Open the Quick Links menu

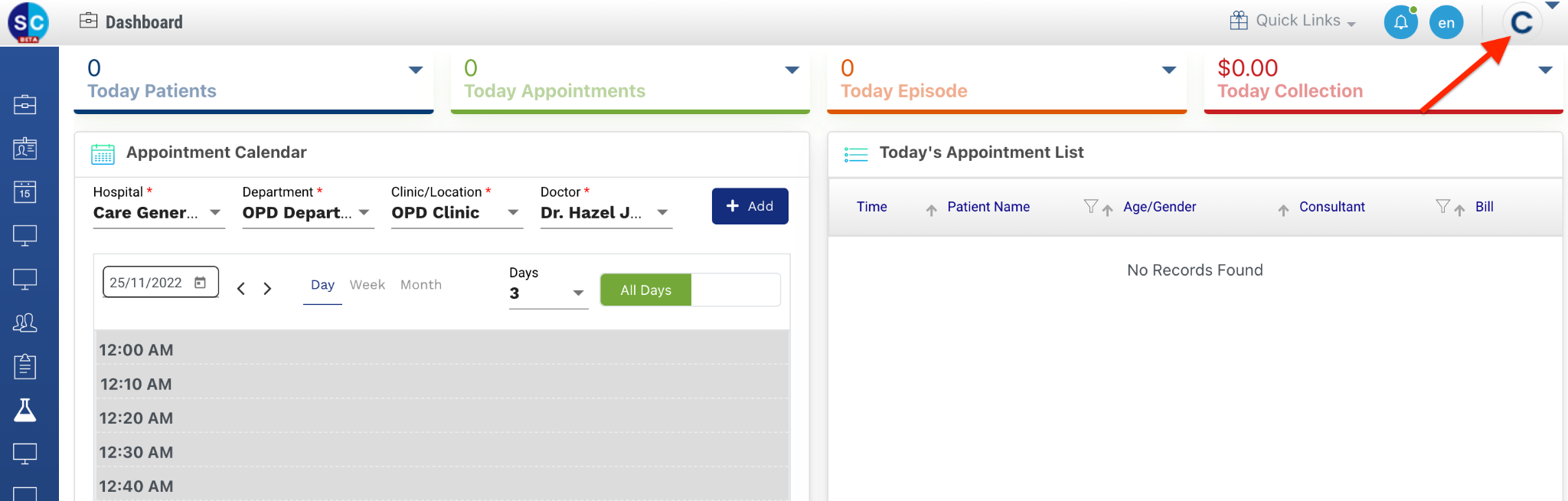click(x=1292, y=21)
